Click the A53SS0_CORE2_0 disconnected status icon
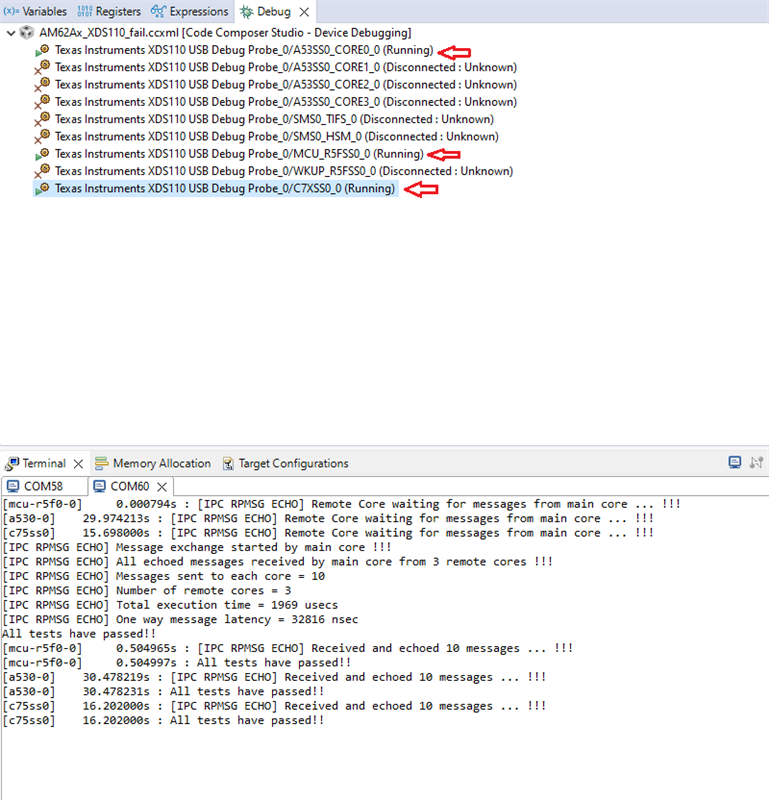The height and width of the screenshot is (800, 769). tap(42, 85)
